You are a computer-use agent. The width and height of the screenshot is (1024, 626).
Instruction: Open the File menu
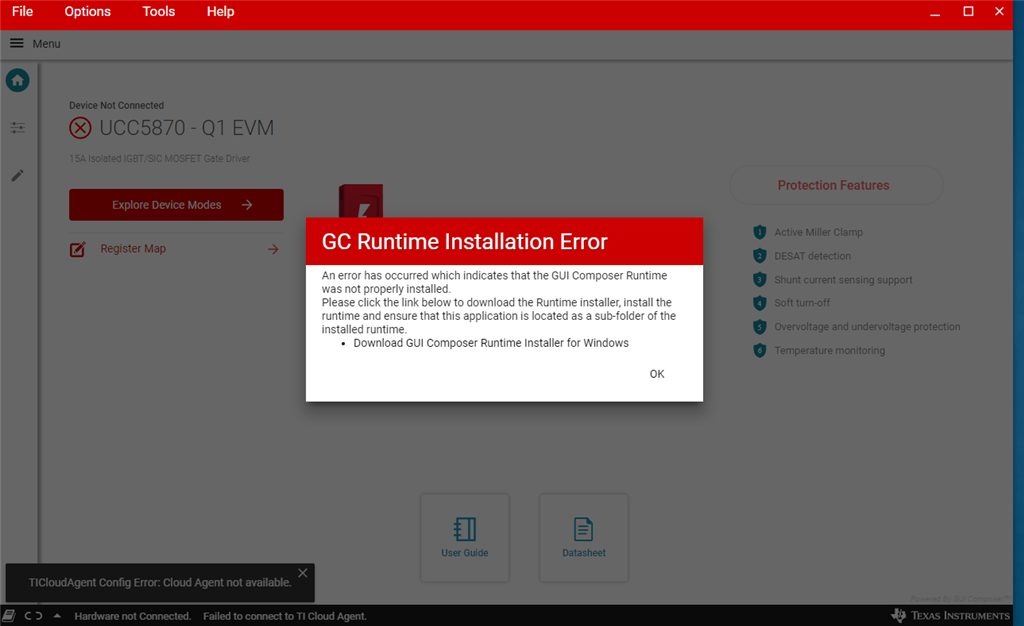(x=22, y=12)
